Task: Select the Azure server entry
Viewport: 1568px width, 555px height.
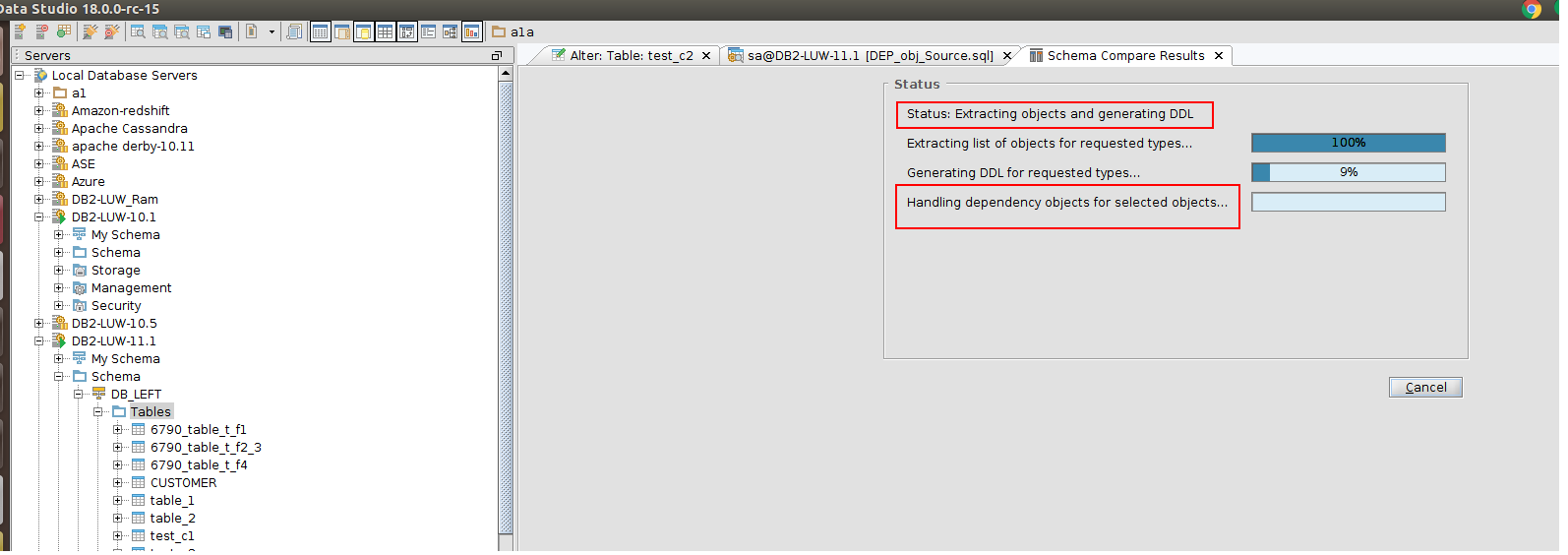Action: point(88,181)
